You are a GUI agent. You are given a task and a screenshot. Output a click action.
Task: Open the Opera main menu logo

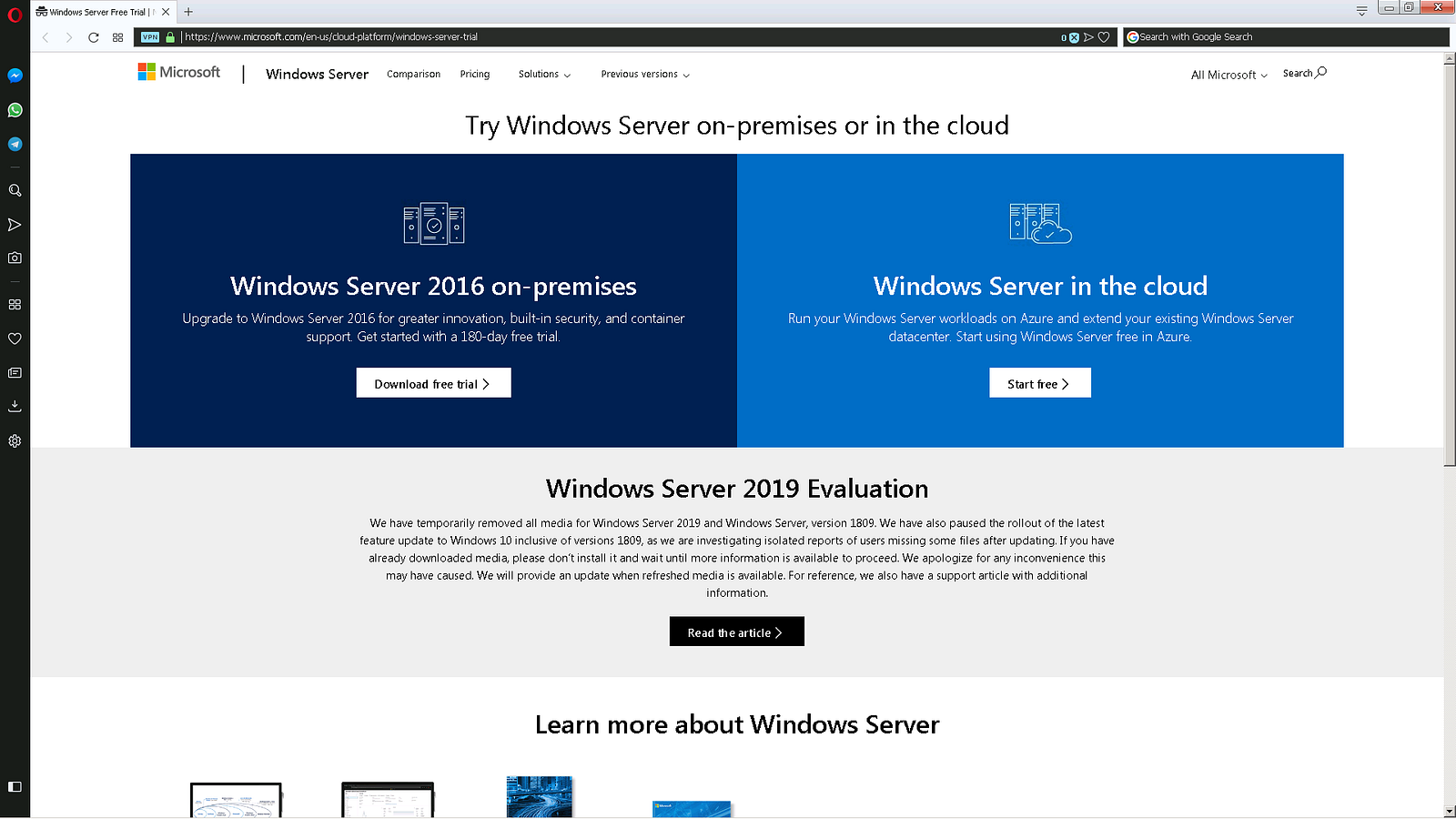pyautogui.click(x=15, y=15)
